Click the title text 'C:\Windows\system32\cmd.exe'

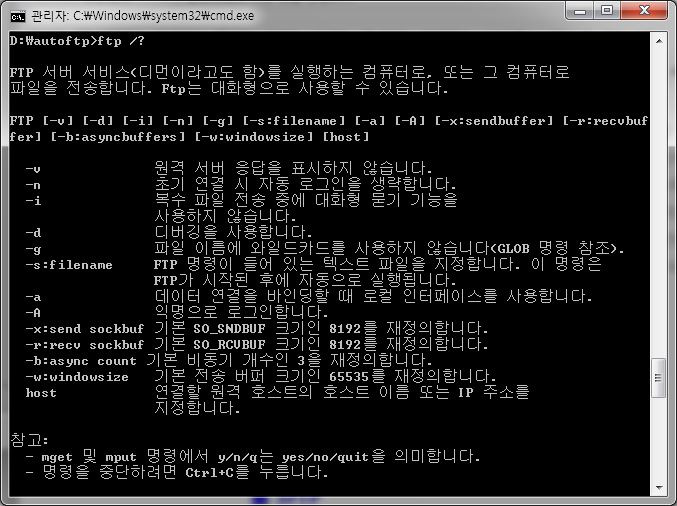(x=164, y=16)
